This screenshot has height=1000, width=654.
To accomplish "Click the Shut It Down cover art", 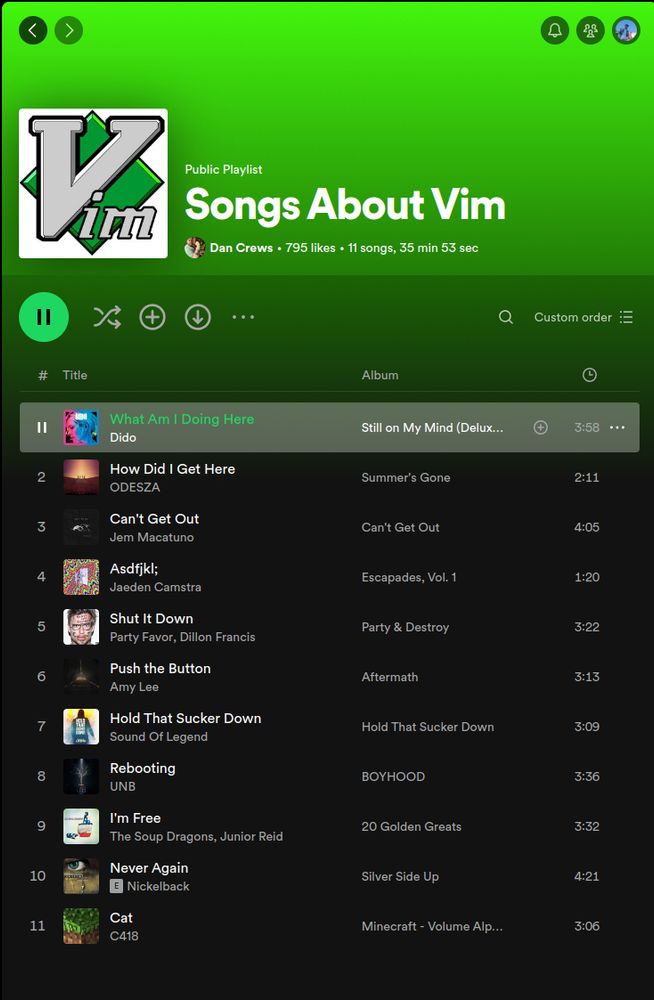I will (x=81, y=627).
